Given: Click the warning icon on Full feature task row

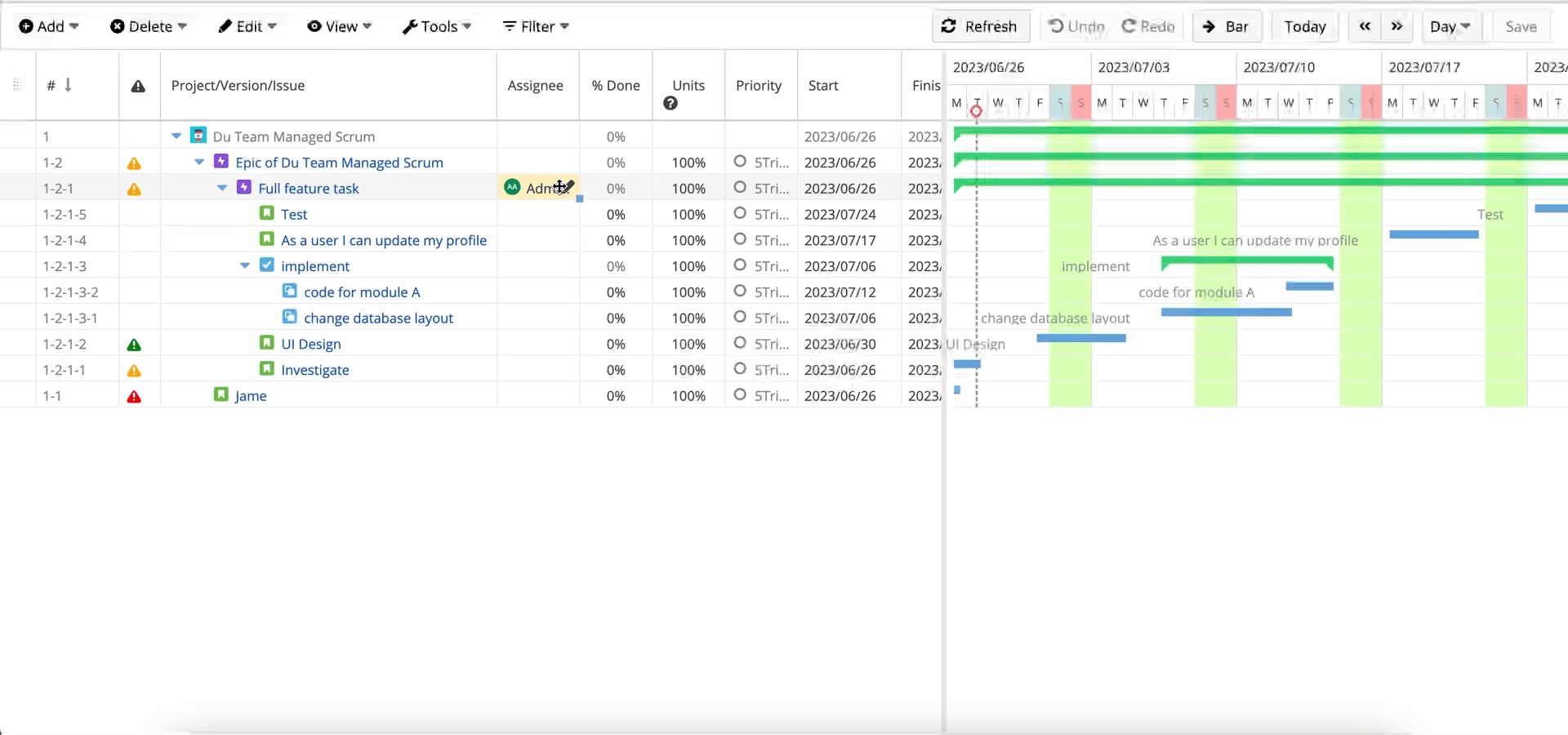Looking at the screenshot, I should coord(134,189).
